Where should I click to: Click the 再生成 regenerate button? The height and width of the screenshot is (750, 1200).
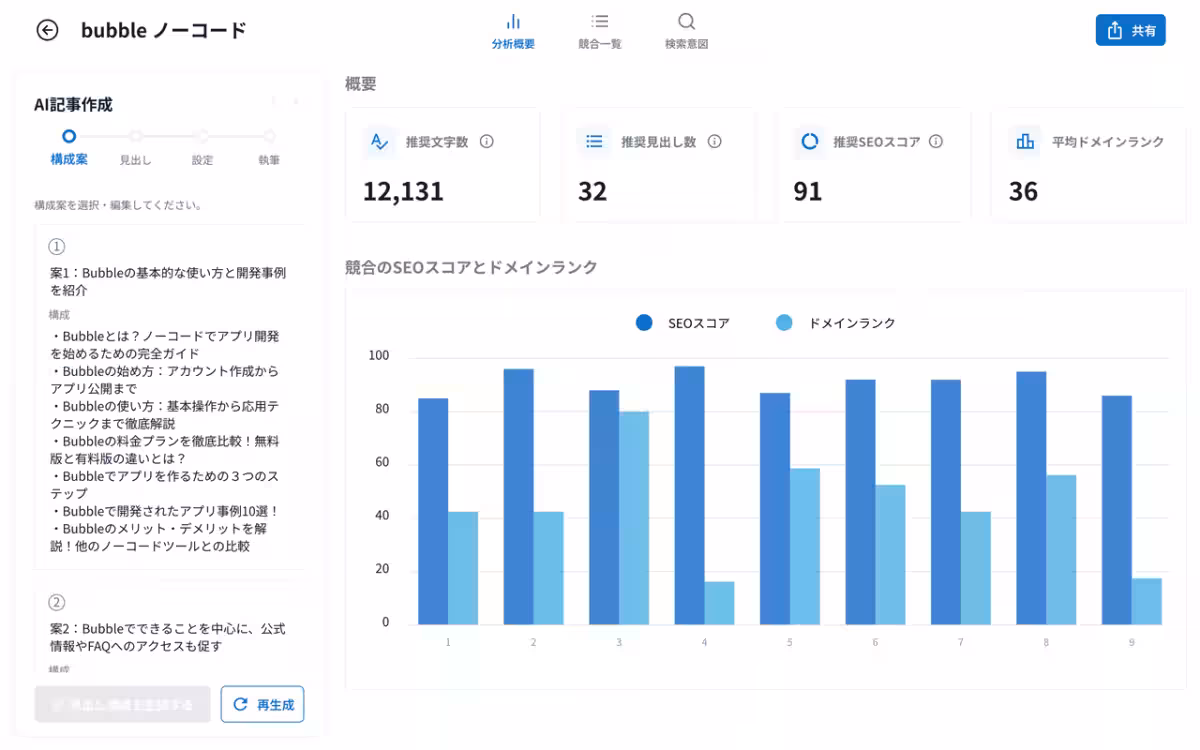pos(261,704)
